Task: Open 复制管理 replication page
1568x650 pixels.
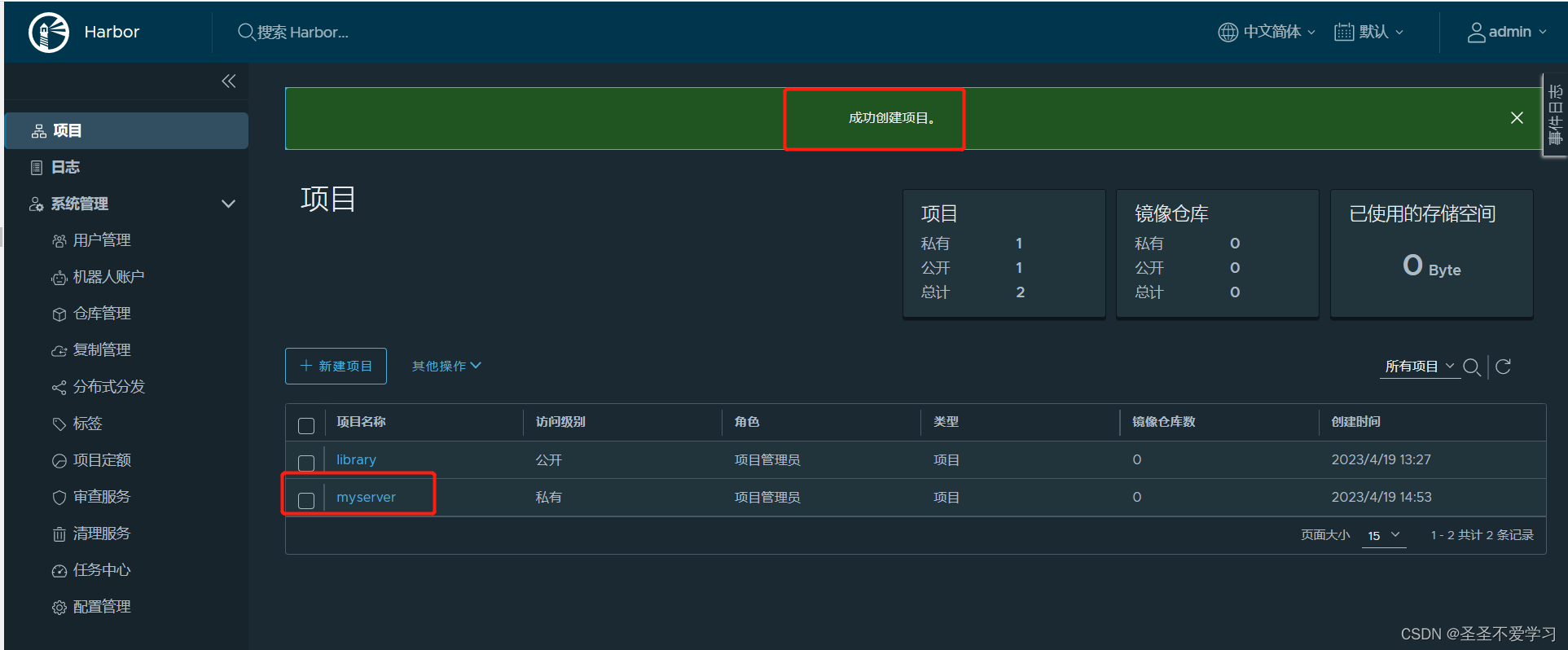Action: pos(102,350)
